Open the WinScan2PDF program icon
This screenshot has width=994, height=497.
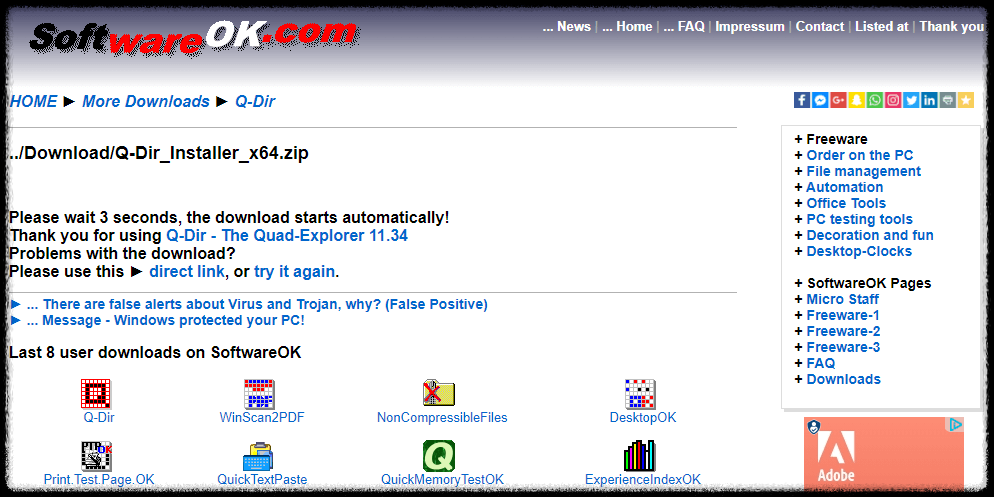tap(259, 394)
